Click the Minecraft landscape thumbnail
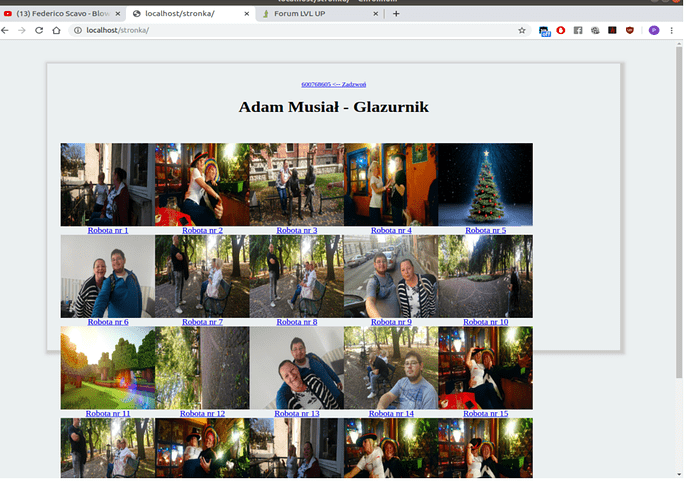 pyautogui.click(x=108, y=368)
